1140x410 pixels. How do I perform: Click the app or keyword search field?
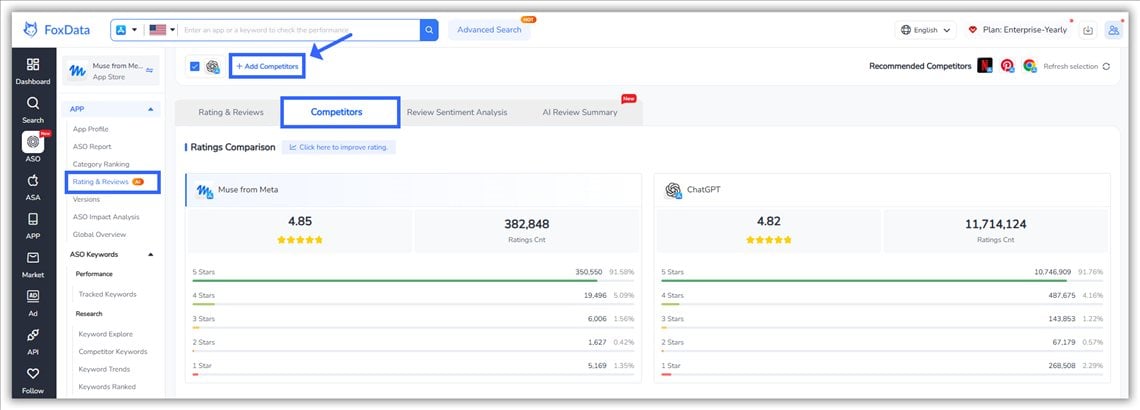[299, 30]
